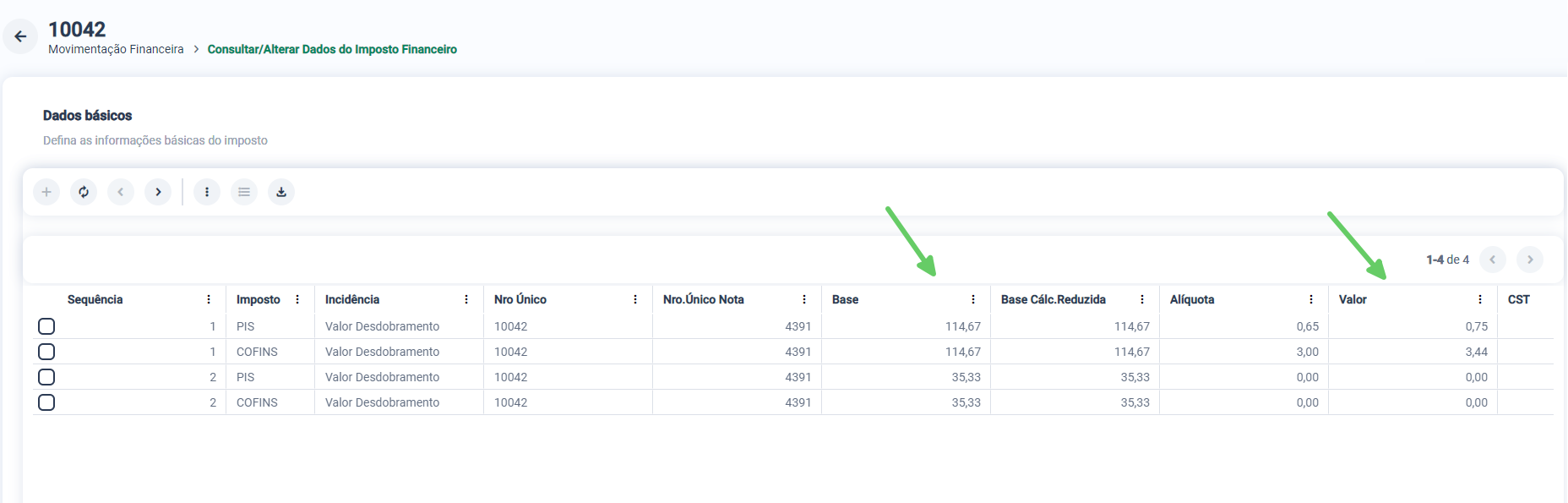The height and width of the screenshot is (503, 1568).
Task: Go to next page of results
Action: 1530,260
